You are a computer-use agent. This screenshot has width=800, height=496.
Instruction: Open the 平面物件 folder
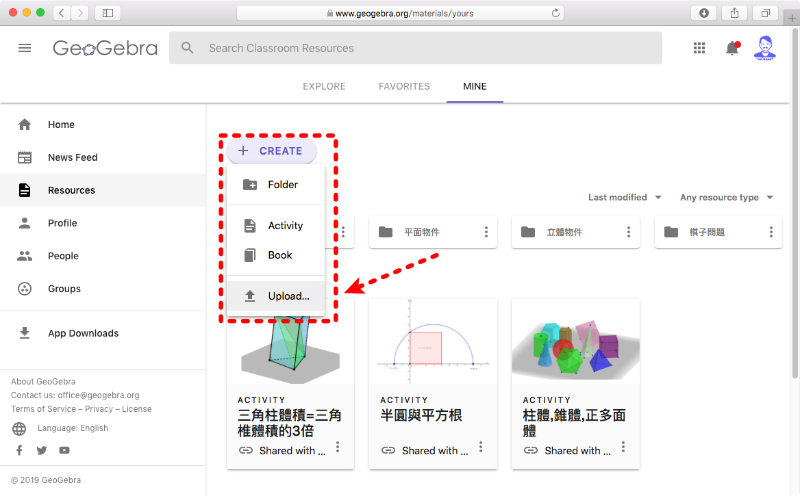click(x=433, y=232)
